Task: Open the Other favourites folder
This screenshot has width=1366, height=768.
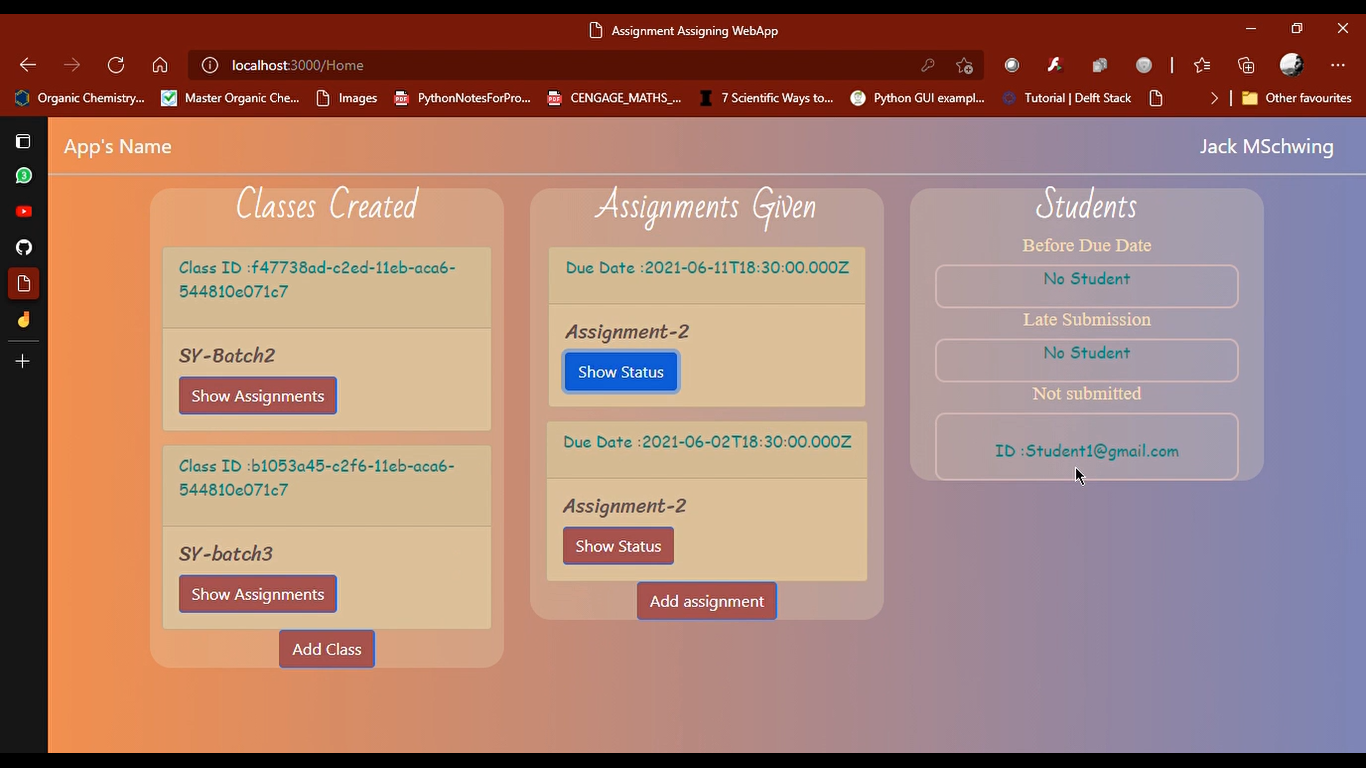Action: click(1297, 98)
